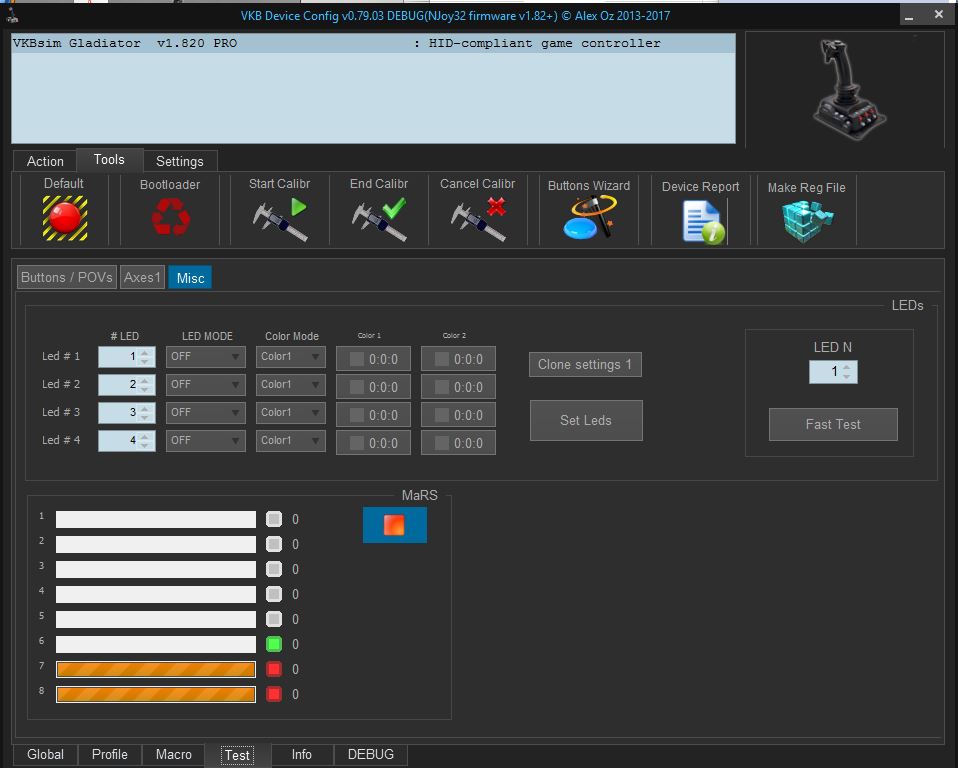Open the Buttons / POVs tab

[x=67, y=278]
